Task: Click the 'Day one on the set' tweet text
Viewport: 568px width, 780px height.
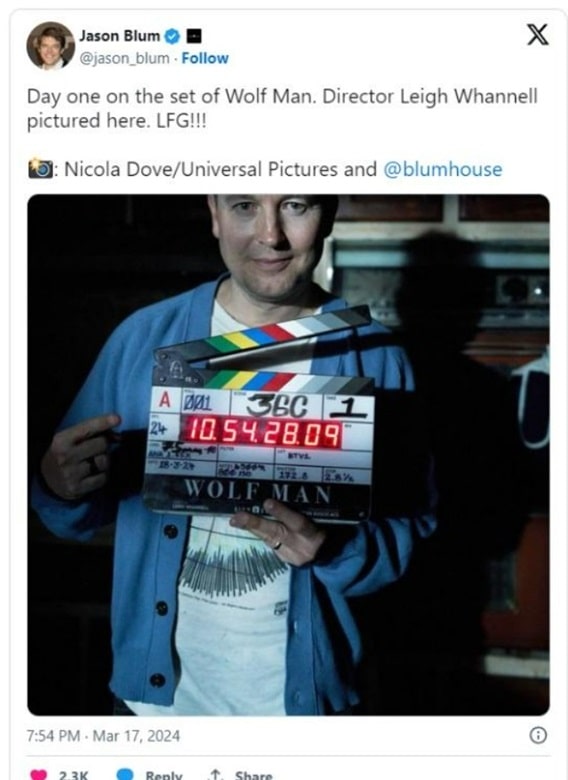Action: 282,108
